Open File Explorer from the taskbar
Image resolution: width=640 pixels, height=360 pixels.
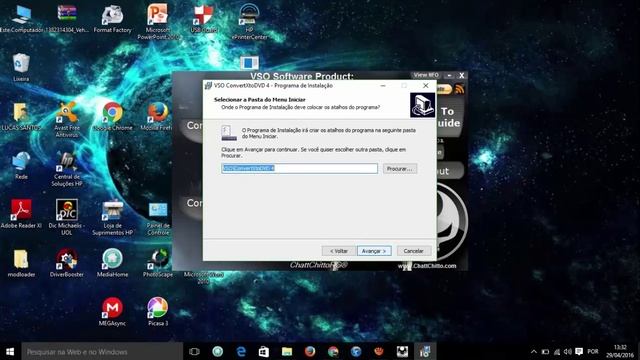287,351
